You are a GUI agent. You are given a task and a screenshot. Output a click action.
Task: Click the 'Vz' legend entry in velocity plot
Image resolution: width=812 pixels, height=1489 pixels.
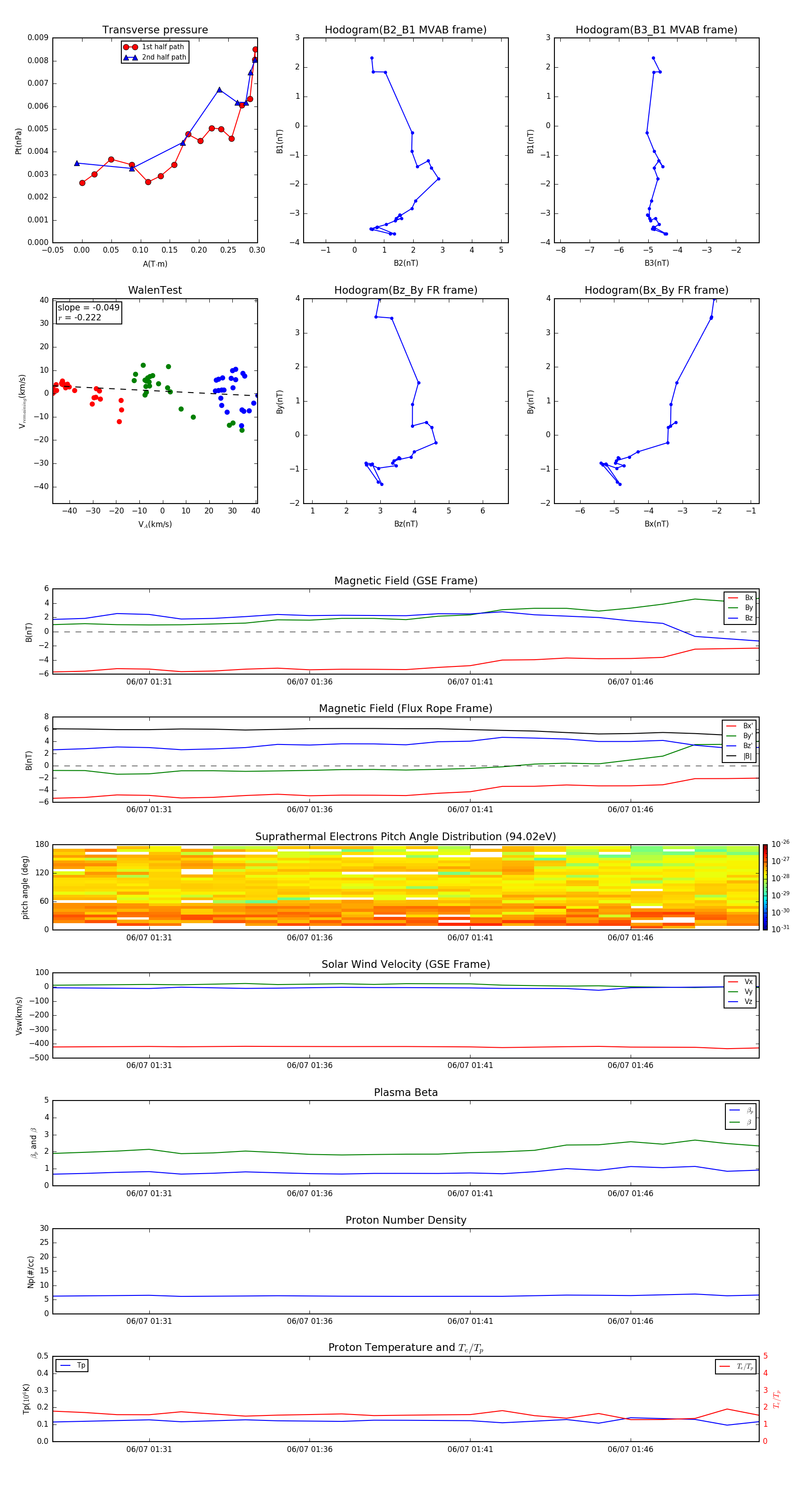(740, 1002)
